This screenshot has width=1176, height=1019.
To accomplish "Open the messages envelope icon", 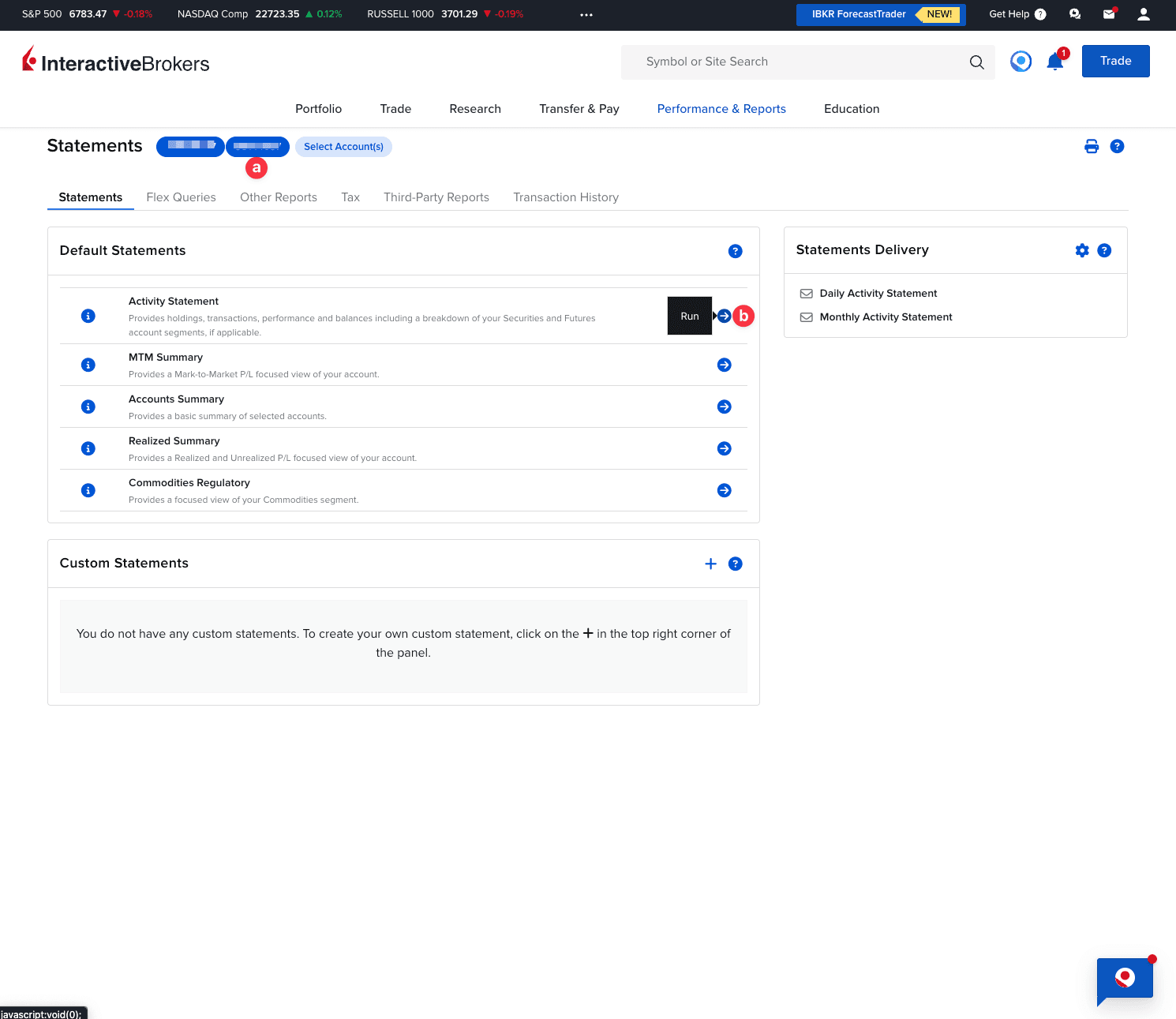I will (1109, 14).
